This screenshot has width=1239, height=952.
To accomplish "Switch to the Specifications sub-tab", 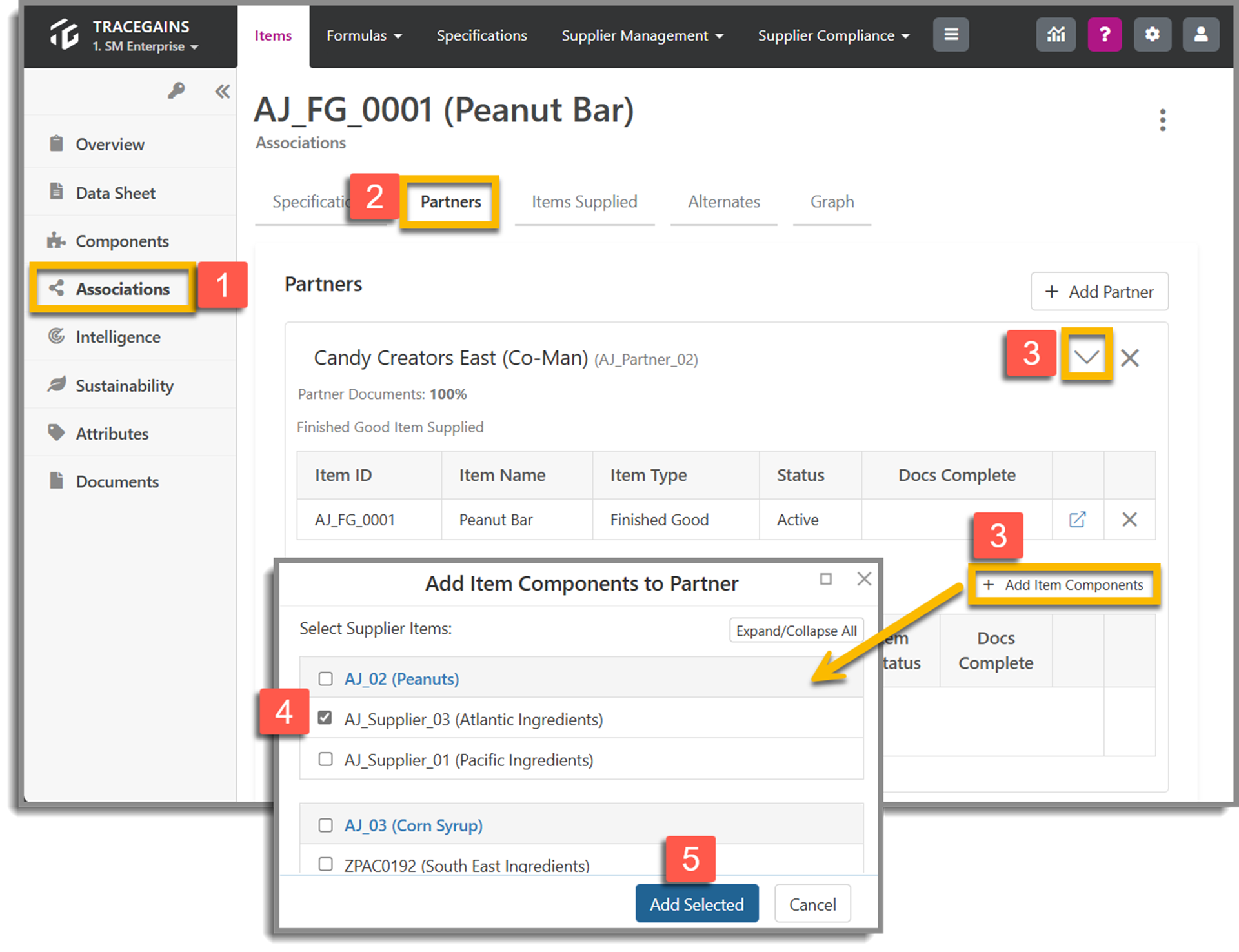I will pos(310,202).
